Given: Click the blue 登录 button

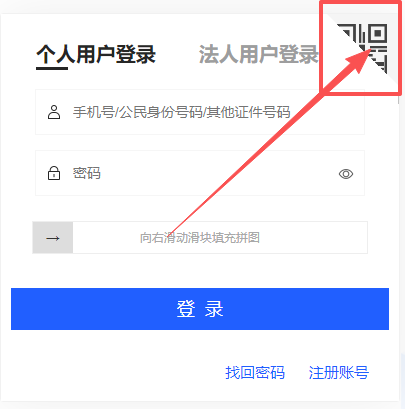Looking at the screenshot, I should (x=200, y=309).
